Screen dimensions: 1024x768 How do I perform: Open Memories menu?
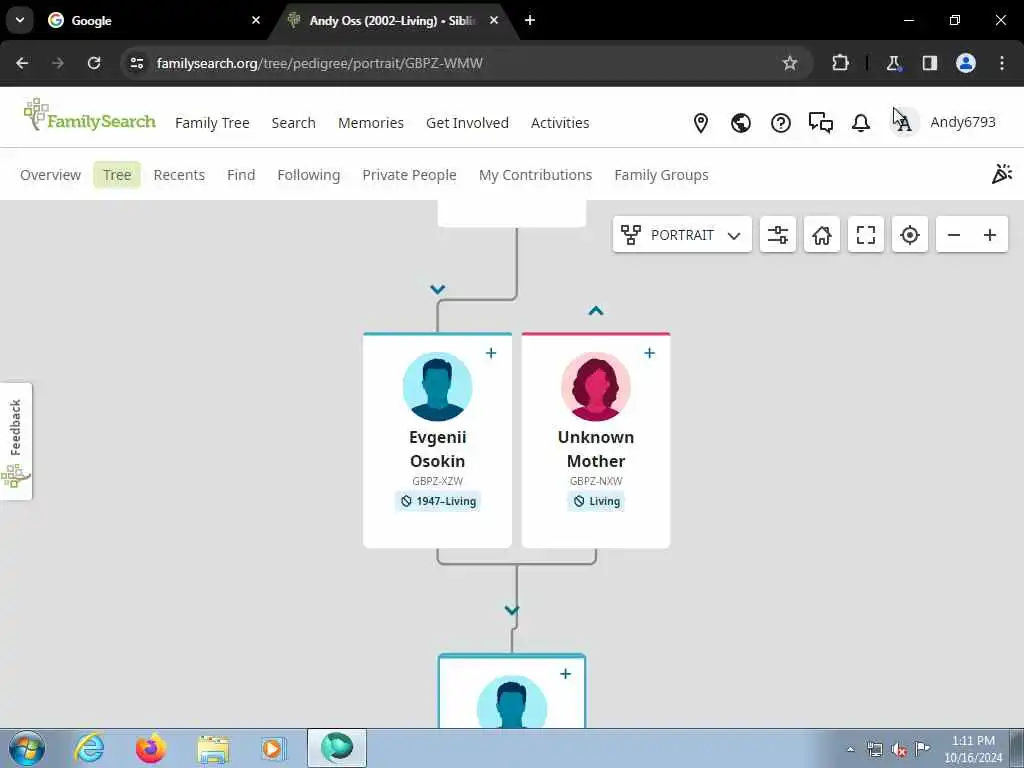tap(371, 123)
